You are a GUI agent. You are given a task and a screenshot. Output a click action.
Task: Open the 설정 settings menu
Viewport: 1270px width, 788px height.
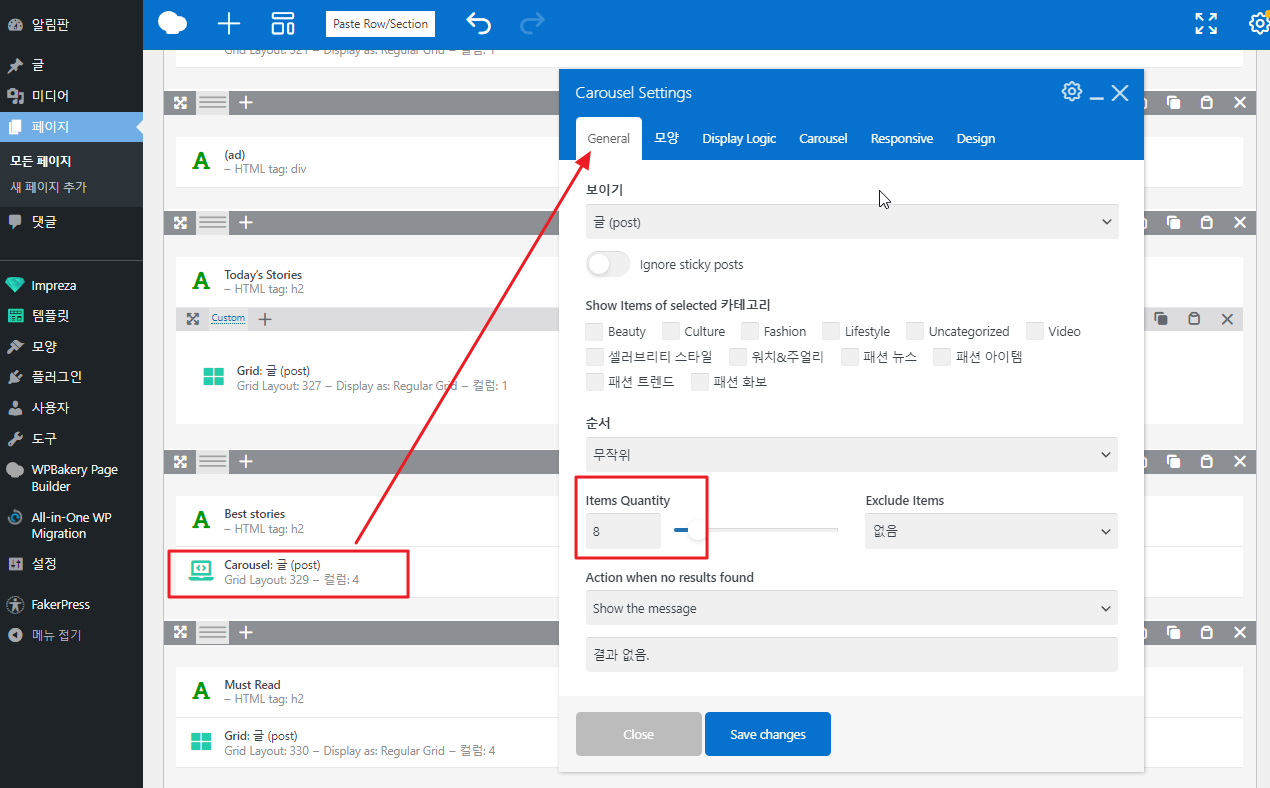tap(71, 563)
